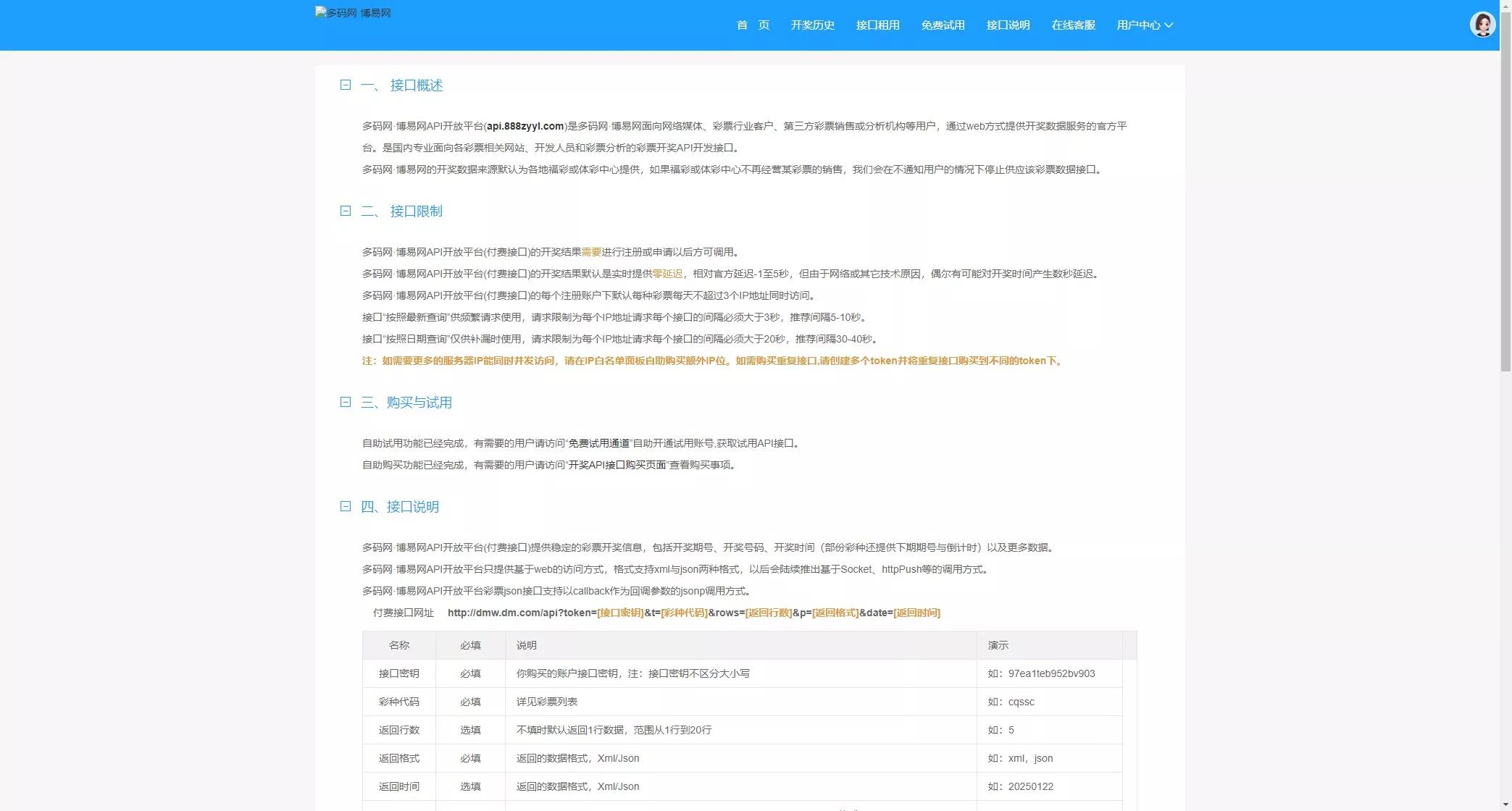Switch to the 接口说明 nav tab
Image resolution: width=1512 pixels, height=811 pixels.
coord(1008,25)
